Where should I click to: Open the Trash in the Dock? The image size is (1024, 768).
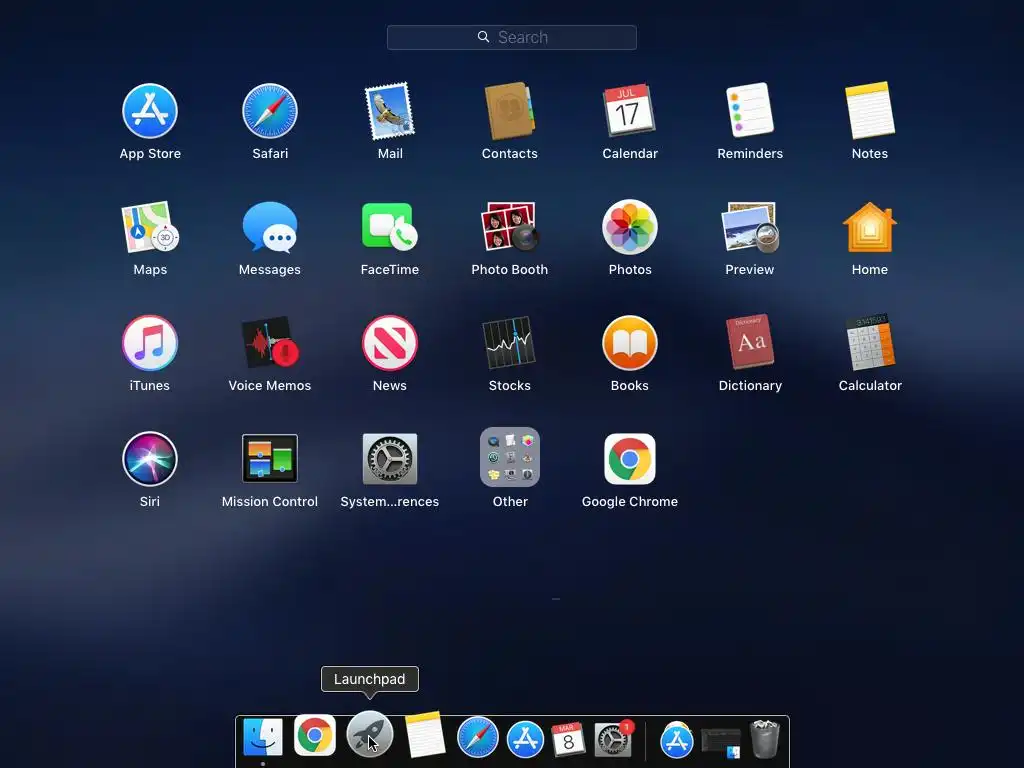pyautogui.click(x=765, y=739)
